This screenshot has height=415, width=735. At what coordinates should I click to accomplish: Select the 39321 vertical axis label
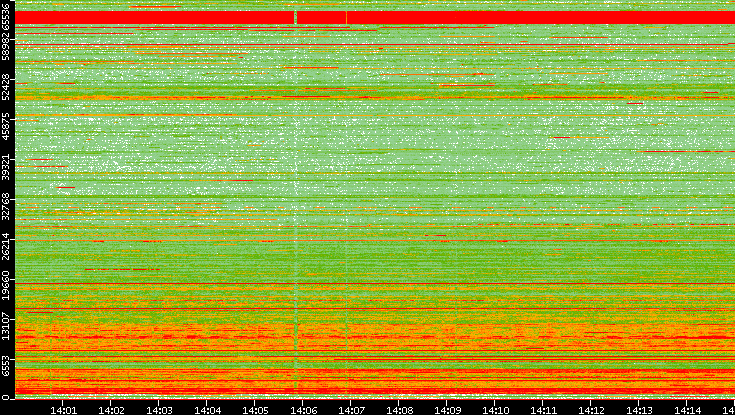pos(7,166)
